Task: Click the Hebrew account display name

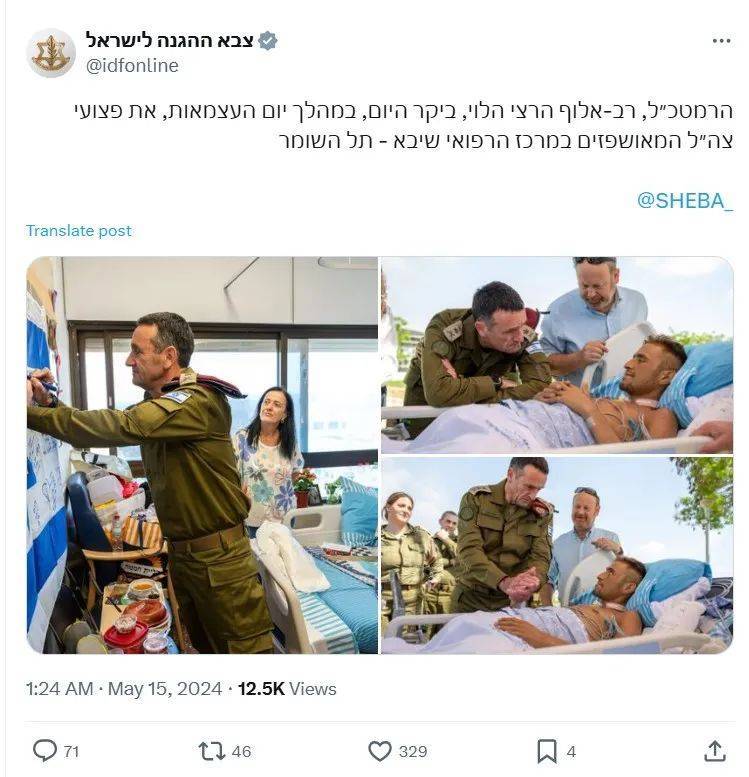Action: pyautogui.click(x=170, y=41)
